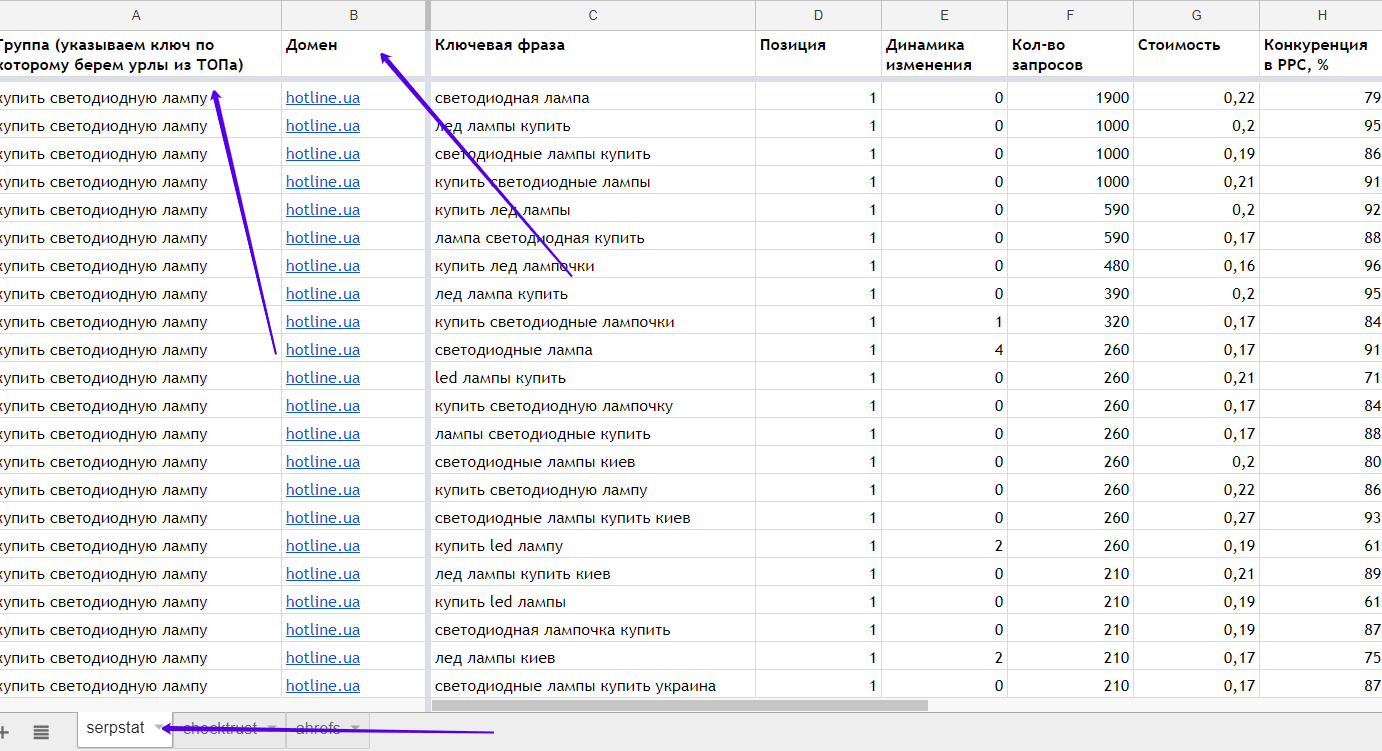Open the serpstat tab dropdown arrow
Image resolution: width=1382 pixels, height=751 pixels.
158,728
